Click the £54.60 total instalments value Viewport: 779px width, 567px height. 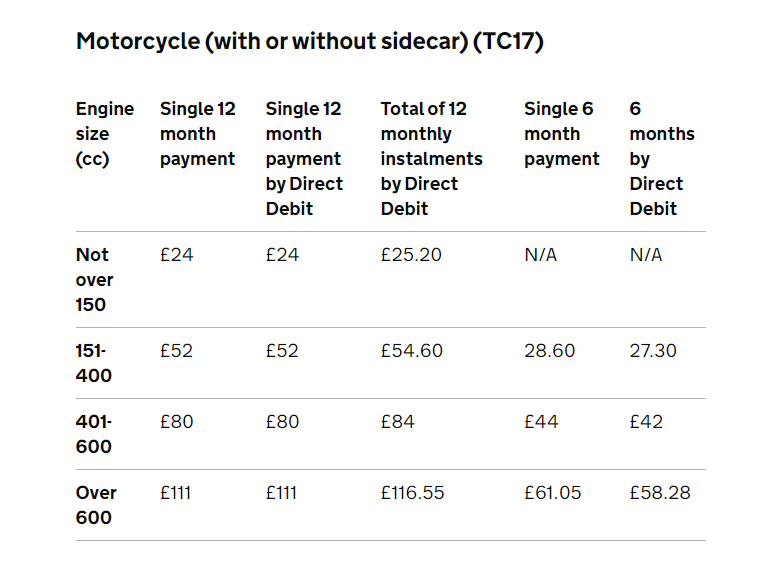coord(411,351)
